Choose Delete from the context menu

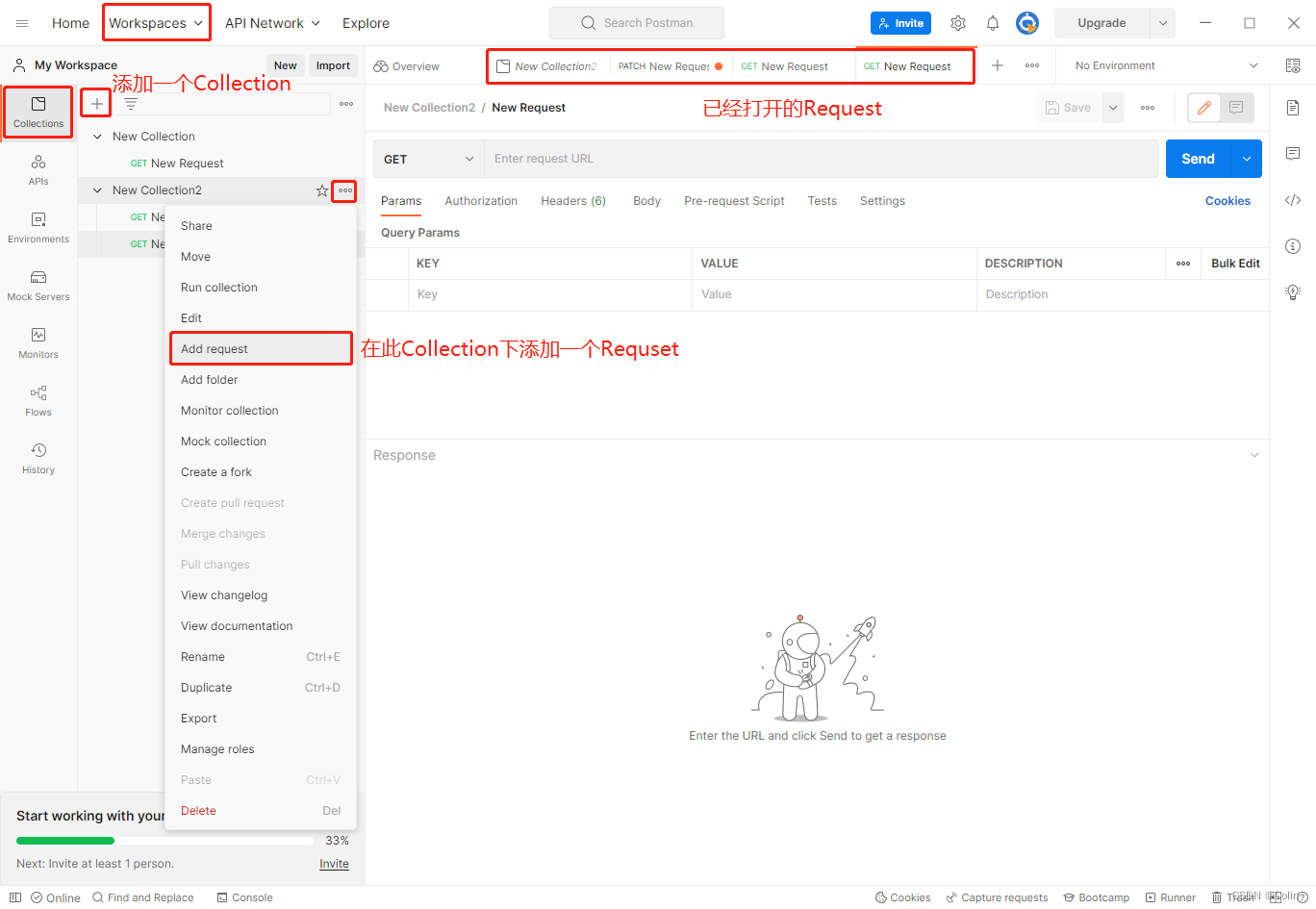261,811
